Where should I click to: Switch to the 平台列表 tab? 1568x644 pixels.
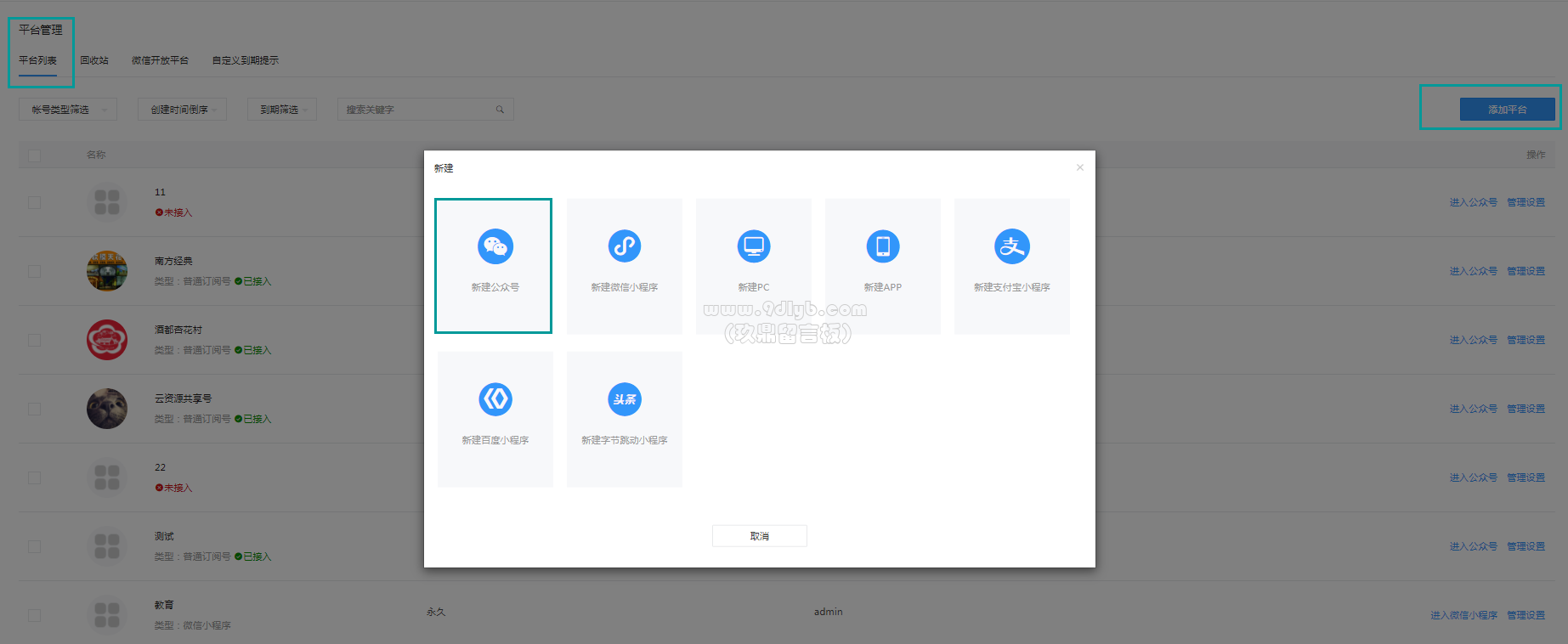click(x=38, y=60)
